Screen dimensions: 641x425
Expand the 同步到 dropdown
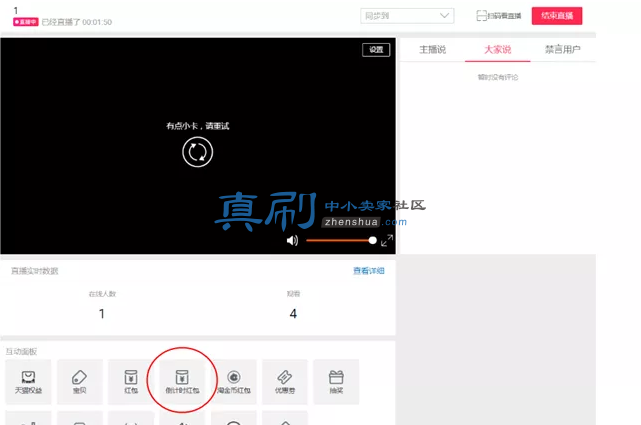pyautogui.click(x=407, y=16)
